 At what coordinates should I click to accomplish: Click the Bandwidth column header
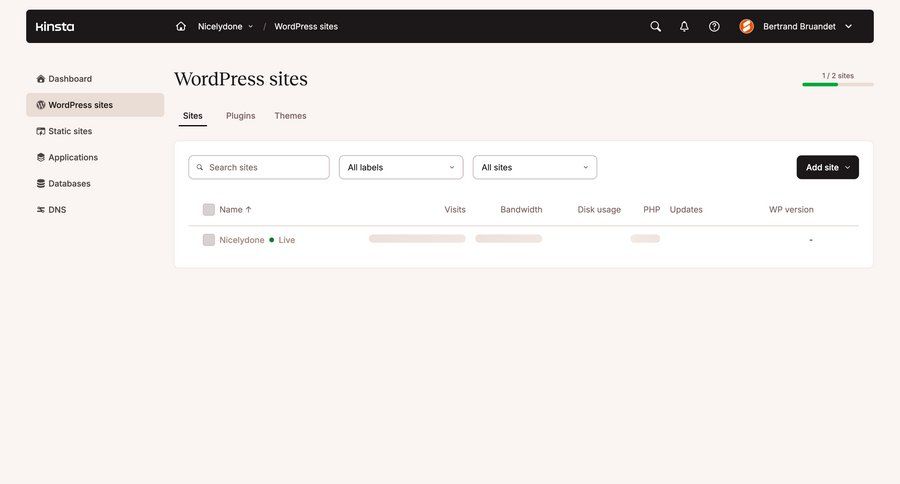[x=521, y=210]
